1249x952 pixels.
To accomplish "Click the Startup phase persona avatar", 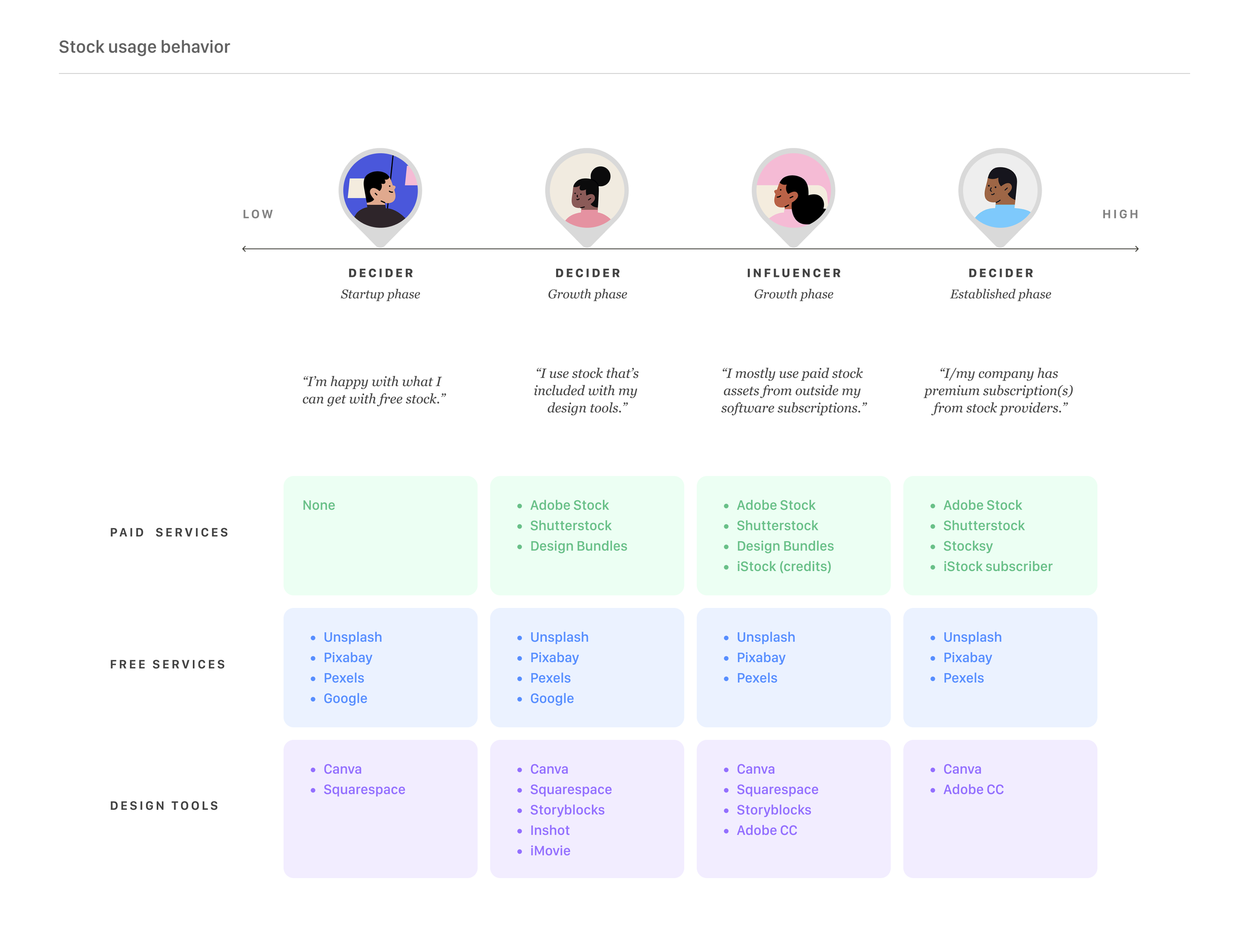I will [x=380, y=190].
